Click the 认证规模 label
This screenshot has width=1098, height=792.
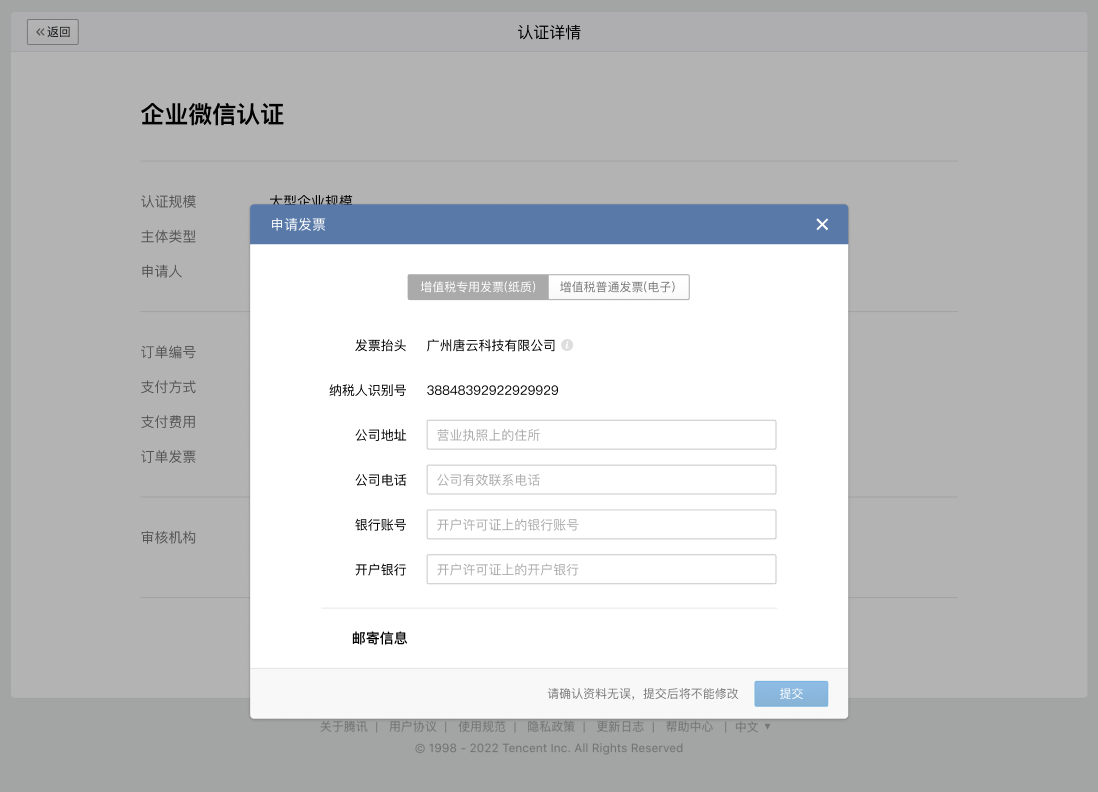coord(168,202)
